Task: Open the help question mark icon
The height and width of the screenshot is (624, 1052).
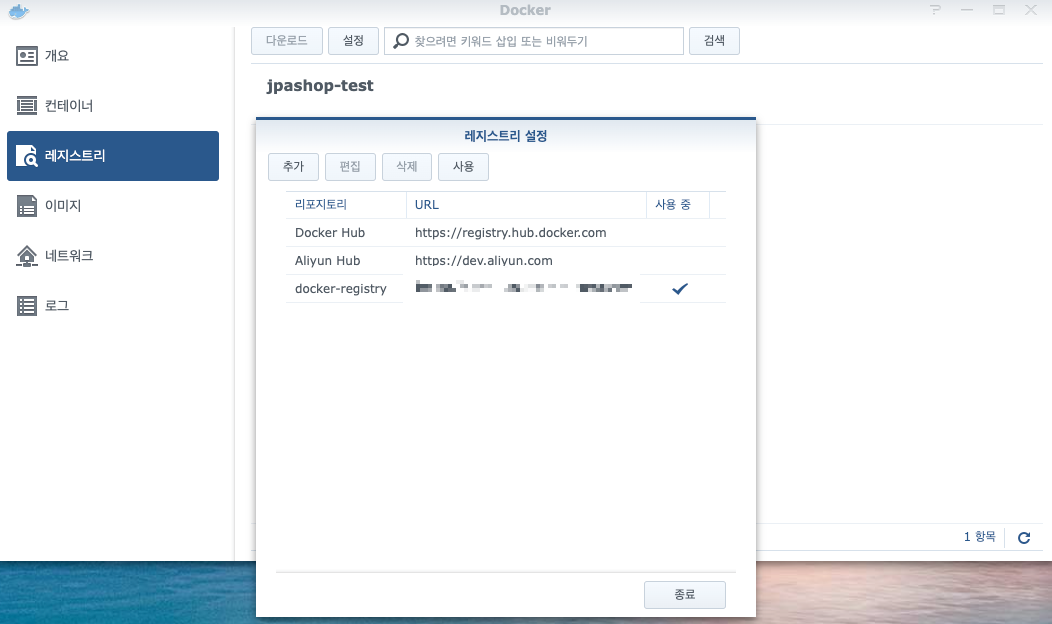Action: click(x=935, y=9)
